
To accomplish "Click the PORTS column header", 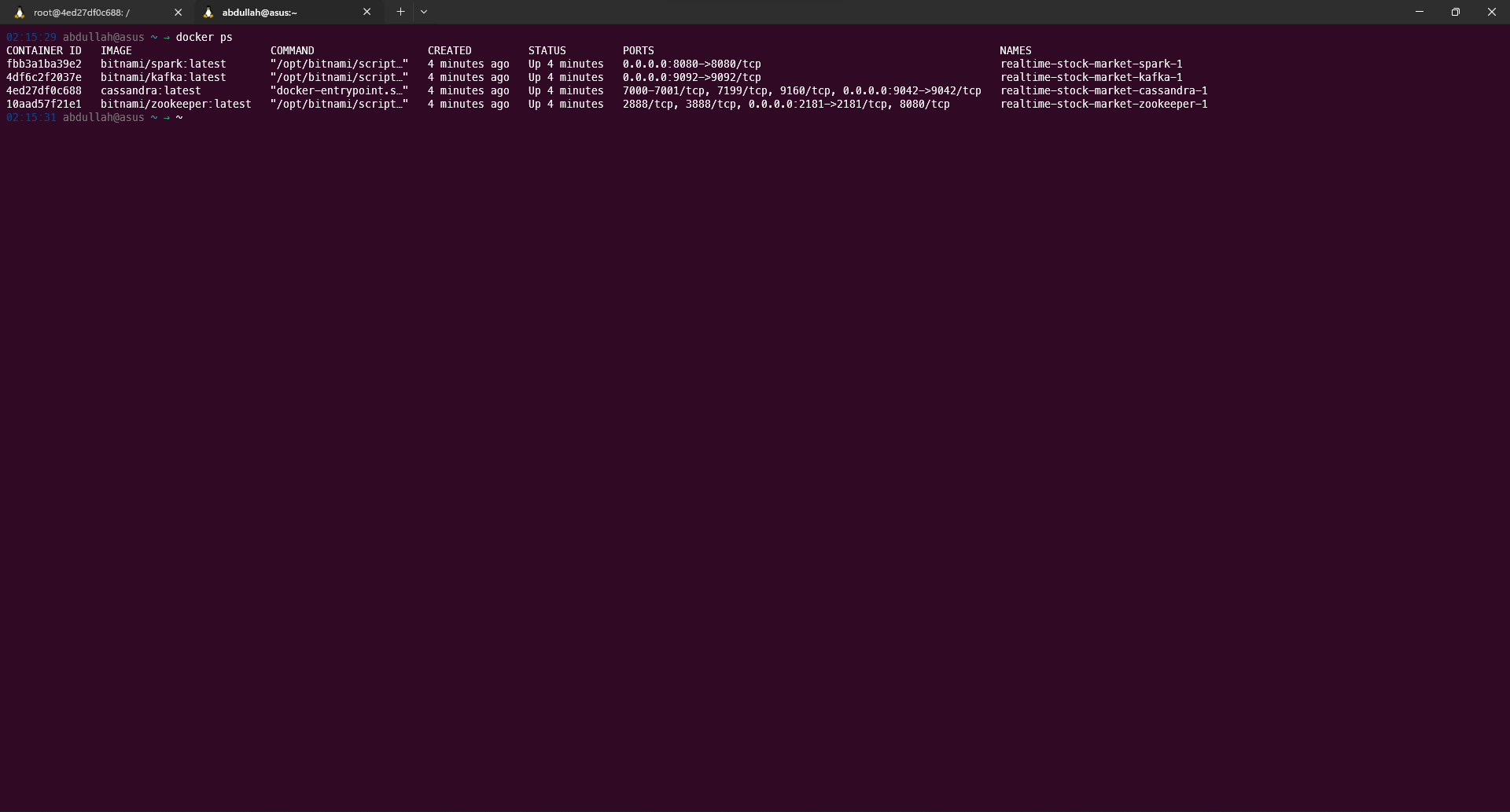I will (x=639, y=50).
